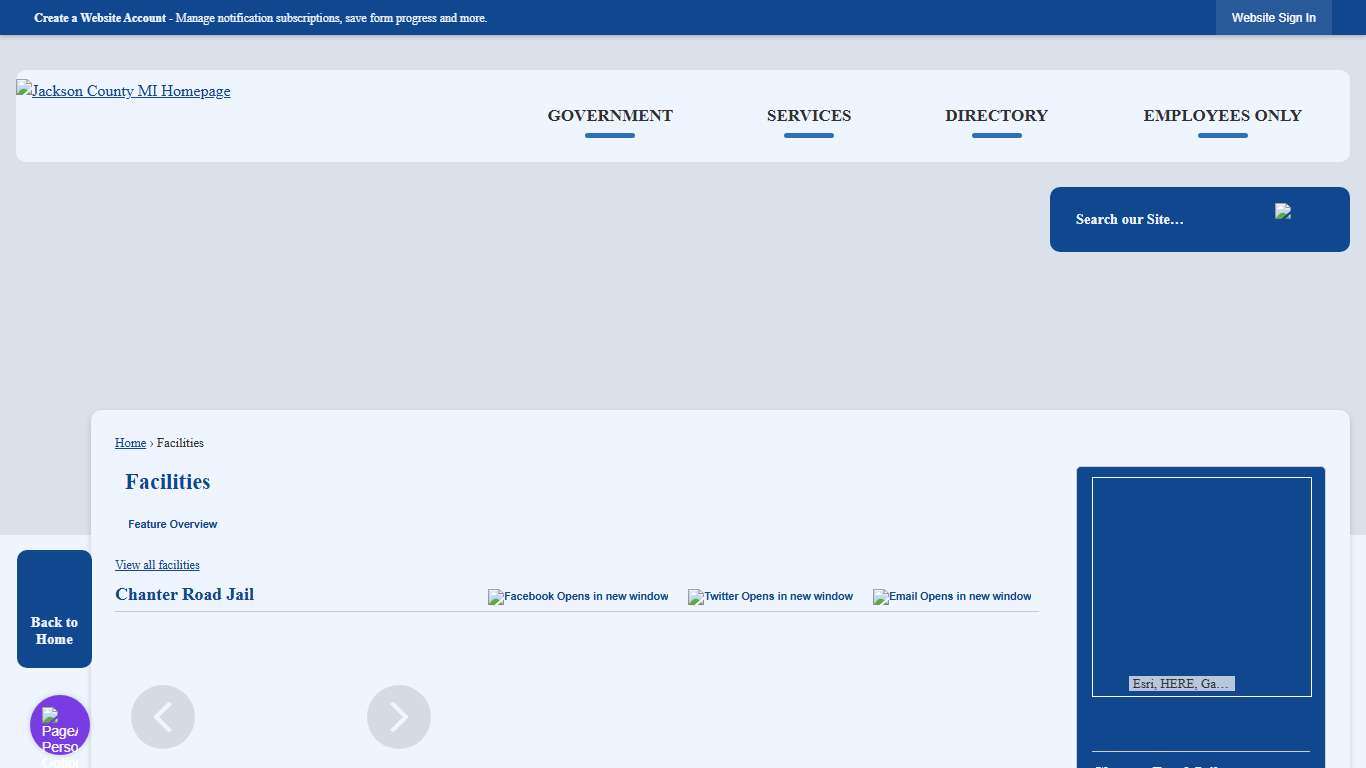Share facility on Twitter
The height and width of the screenshot is (768, 1366).
pos(770,597)
